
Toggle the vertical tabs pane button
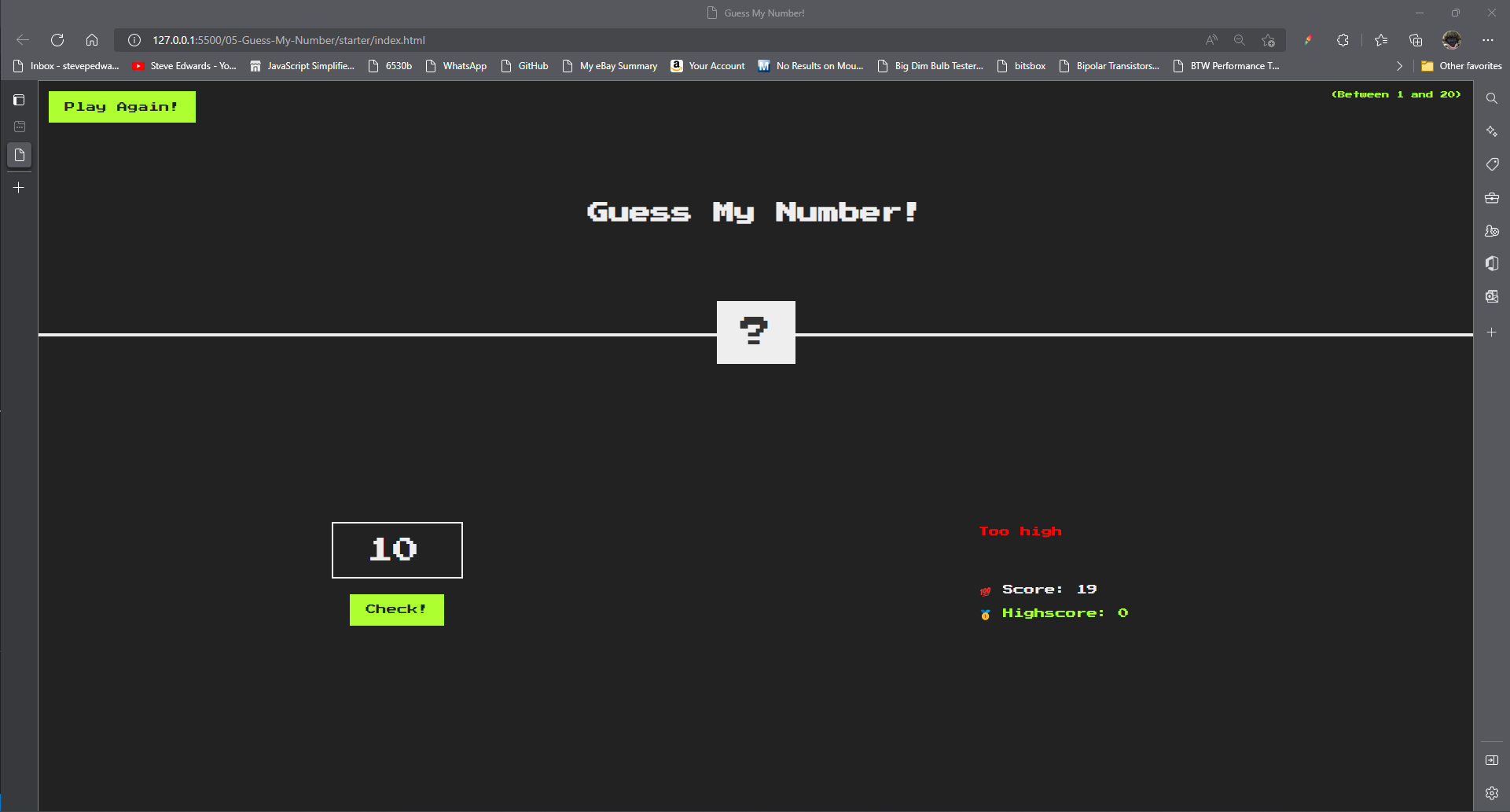tap(19, 100)
